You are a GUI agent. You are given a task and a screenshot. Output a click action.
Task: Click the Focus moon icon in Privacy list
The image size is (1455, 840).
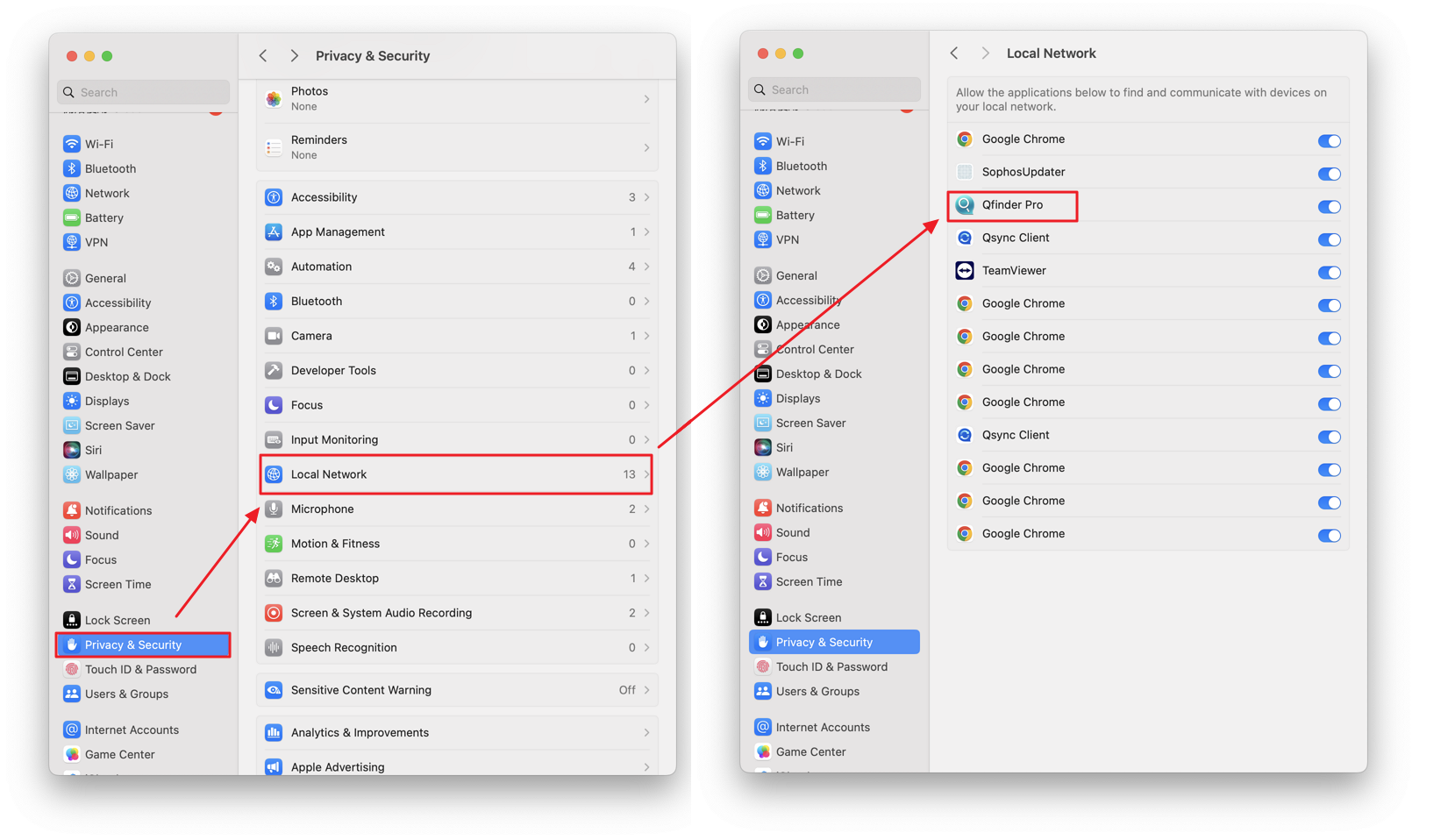274,405
